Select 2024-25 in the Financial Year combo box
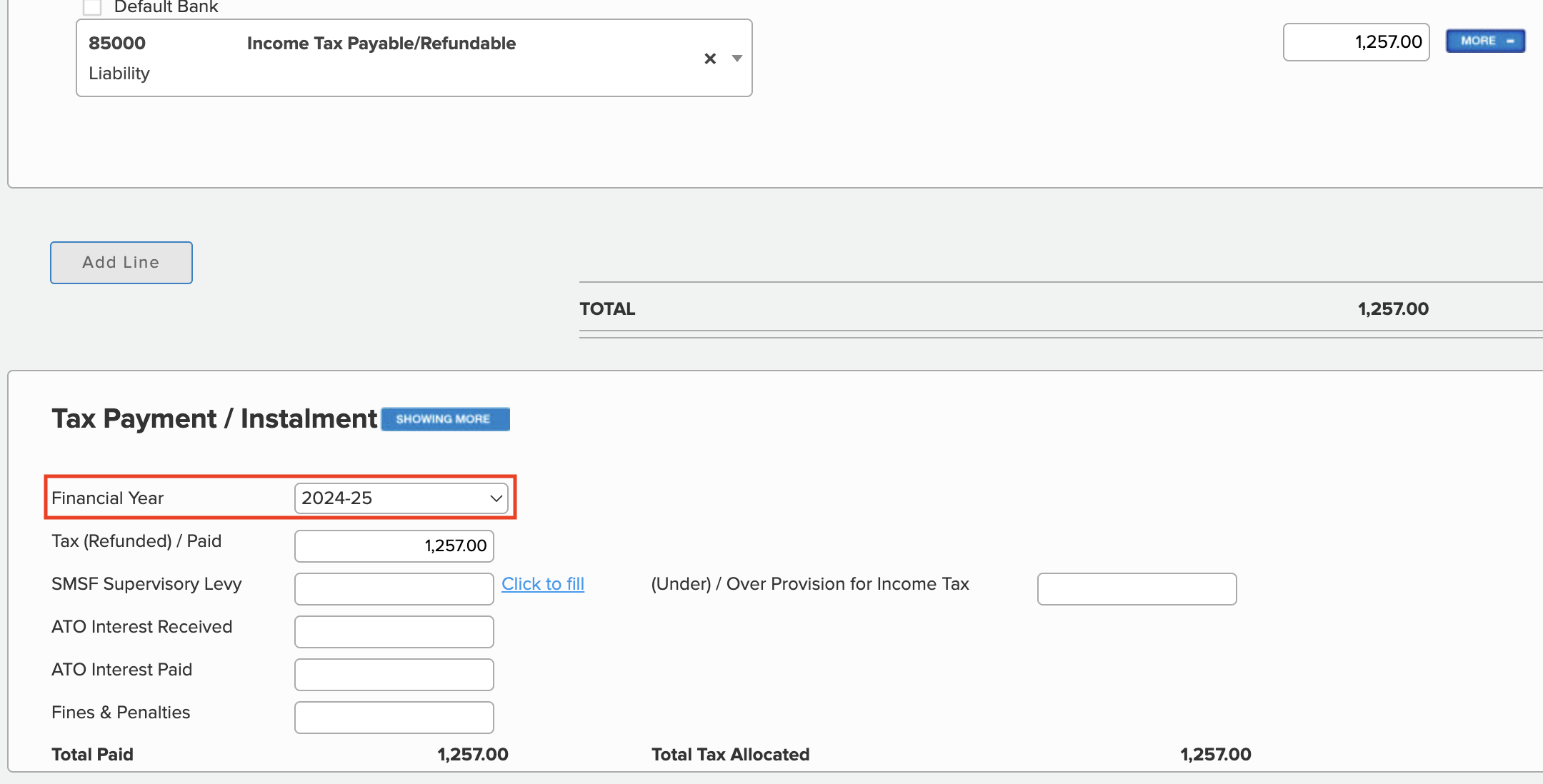 (396, 498)
